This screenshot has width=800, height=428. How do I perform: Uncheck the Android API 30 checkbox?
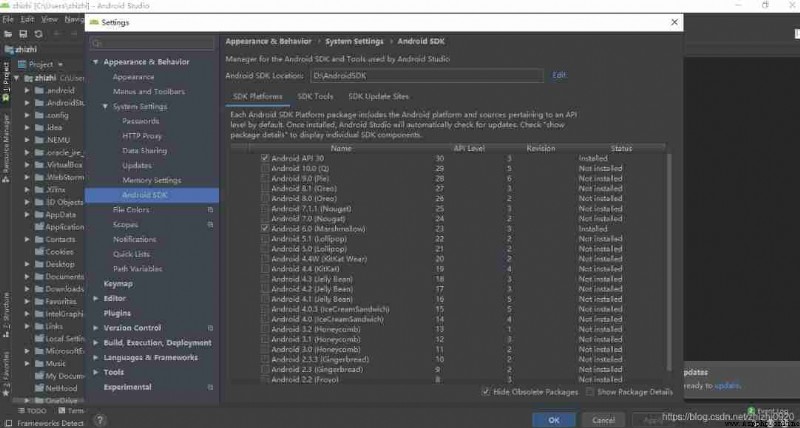265,158
